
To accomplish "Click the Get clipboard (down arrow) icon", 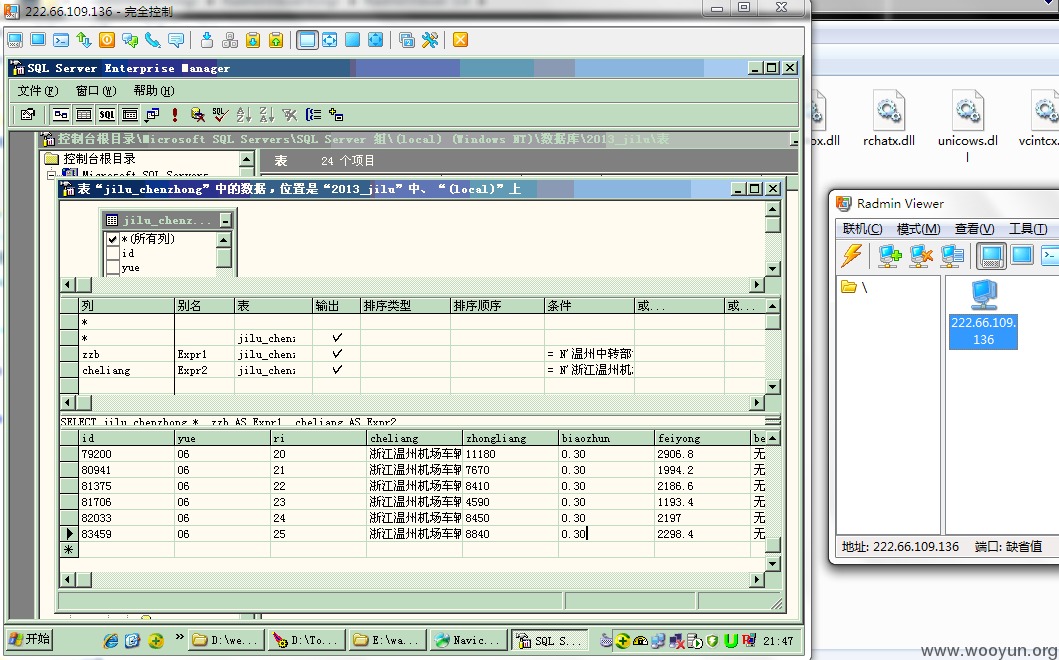I will pos(253,40).
